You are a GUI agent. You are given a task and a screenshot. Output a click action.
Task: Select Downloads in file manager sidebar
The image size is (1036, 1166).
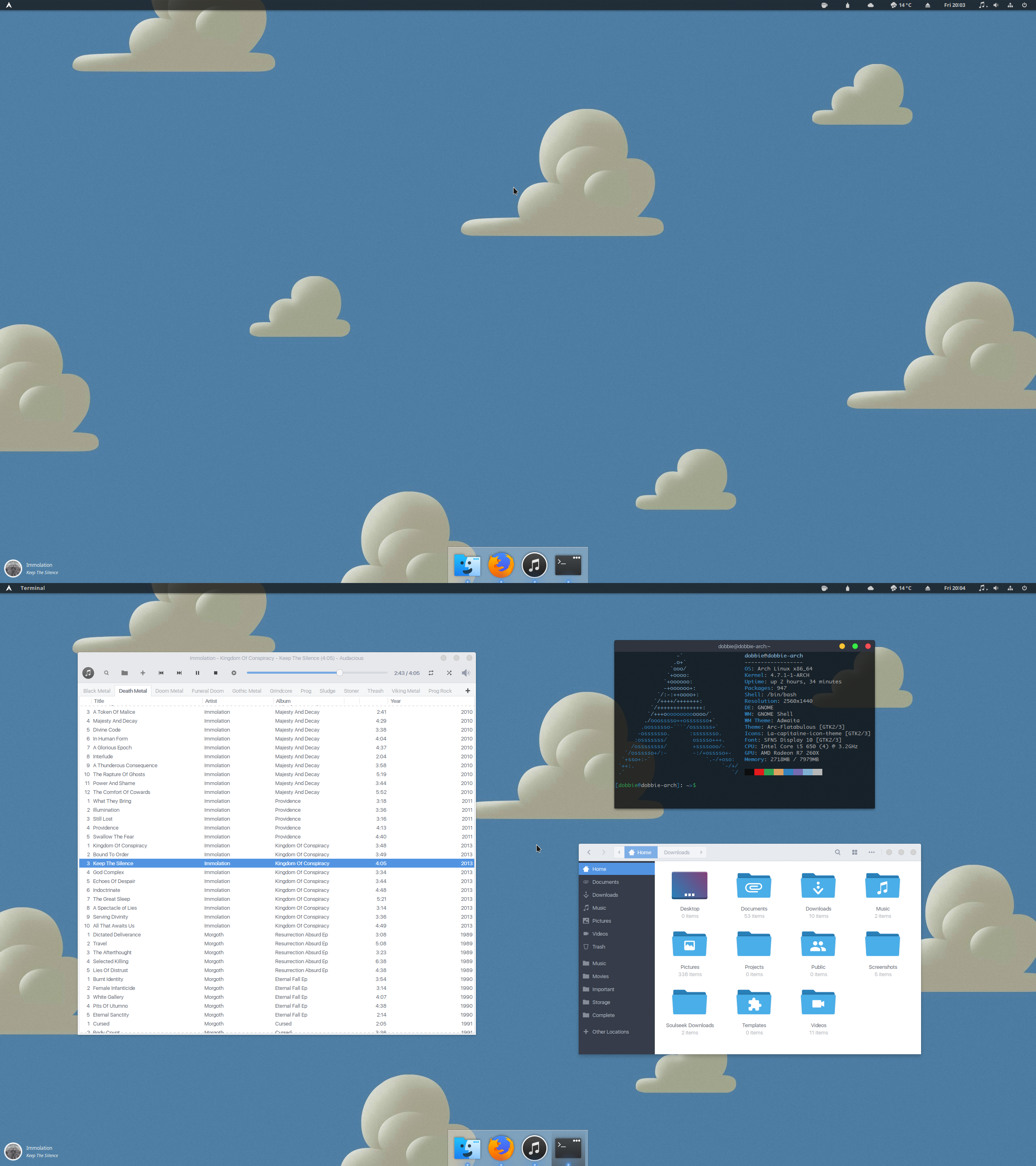pyautogui.click(x=616, y=895)
